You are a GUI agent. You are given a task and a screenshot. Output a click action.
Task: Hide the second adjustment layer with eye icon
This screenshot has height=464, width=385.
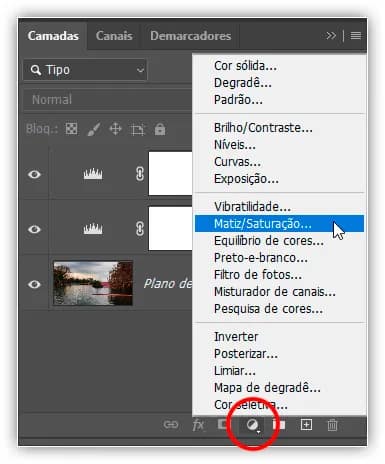coord(34,229)
